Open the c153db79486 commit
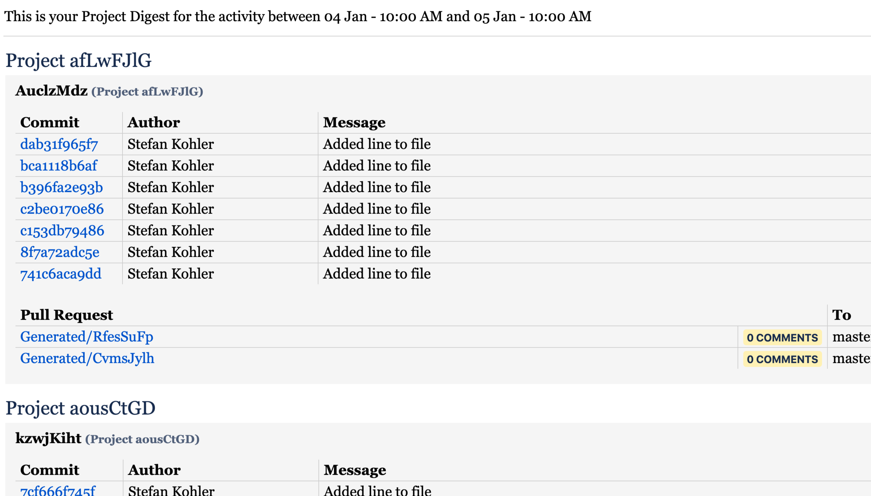 (x=62, y=231)
